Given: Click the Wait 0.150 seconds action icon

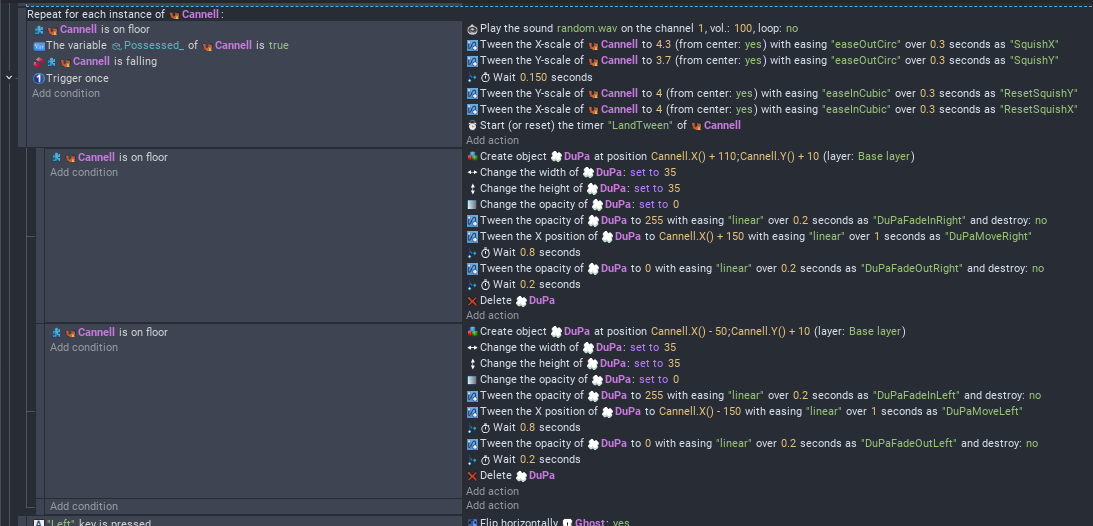Looking at the screenshot, I should coord(472,77).
